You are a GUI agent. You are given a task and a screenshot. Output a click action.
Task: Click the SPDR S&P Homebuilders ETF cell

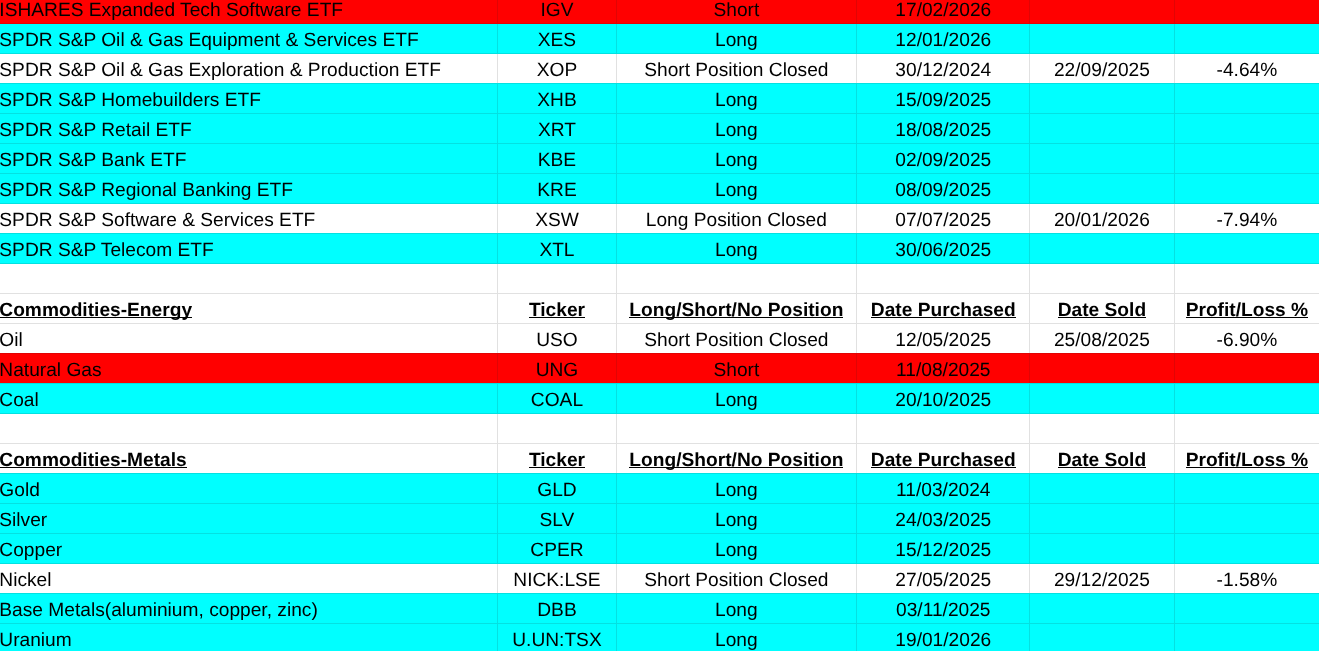[130, 99]
